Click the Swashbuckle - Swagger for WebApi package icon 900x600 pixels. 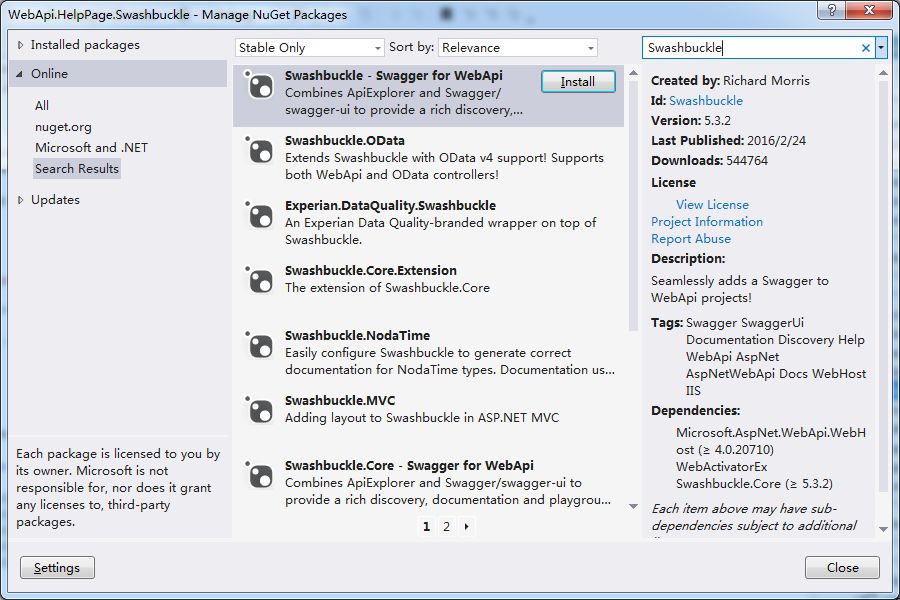tap(260, 86)
